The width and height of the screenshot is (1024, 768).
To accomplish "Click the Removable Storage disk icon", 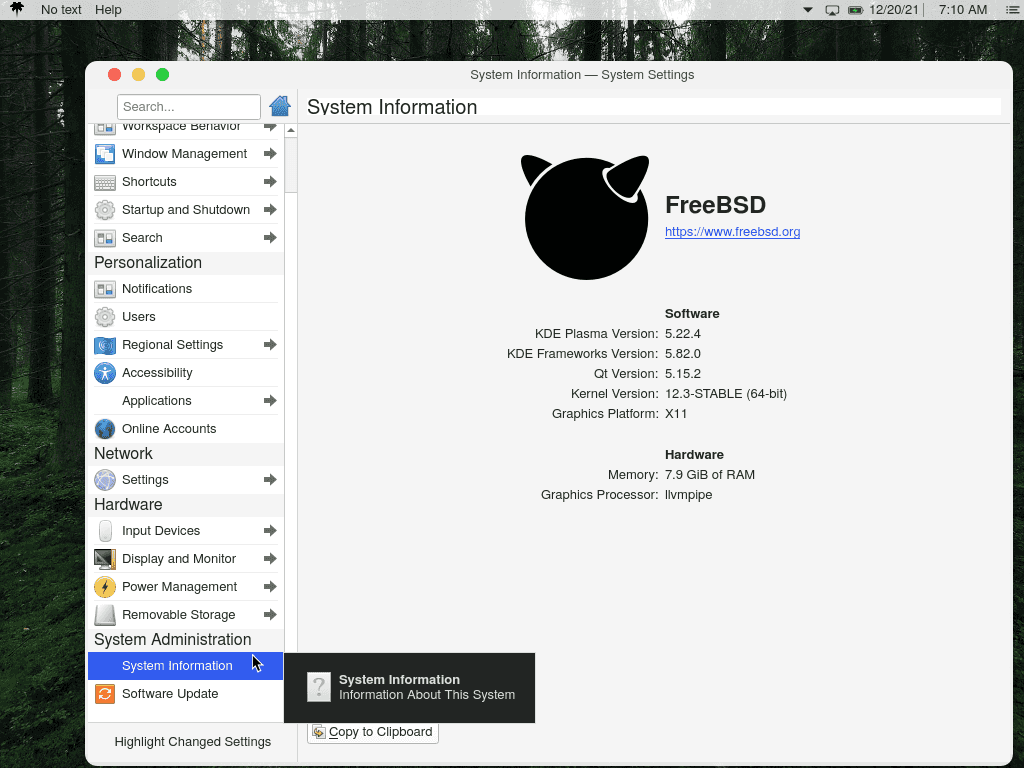I will click(105, 614).
